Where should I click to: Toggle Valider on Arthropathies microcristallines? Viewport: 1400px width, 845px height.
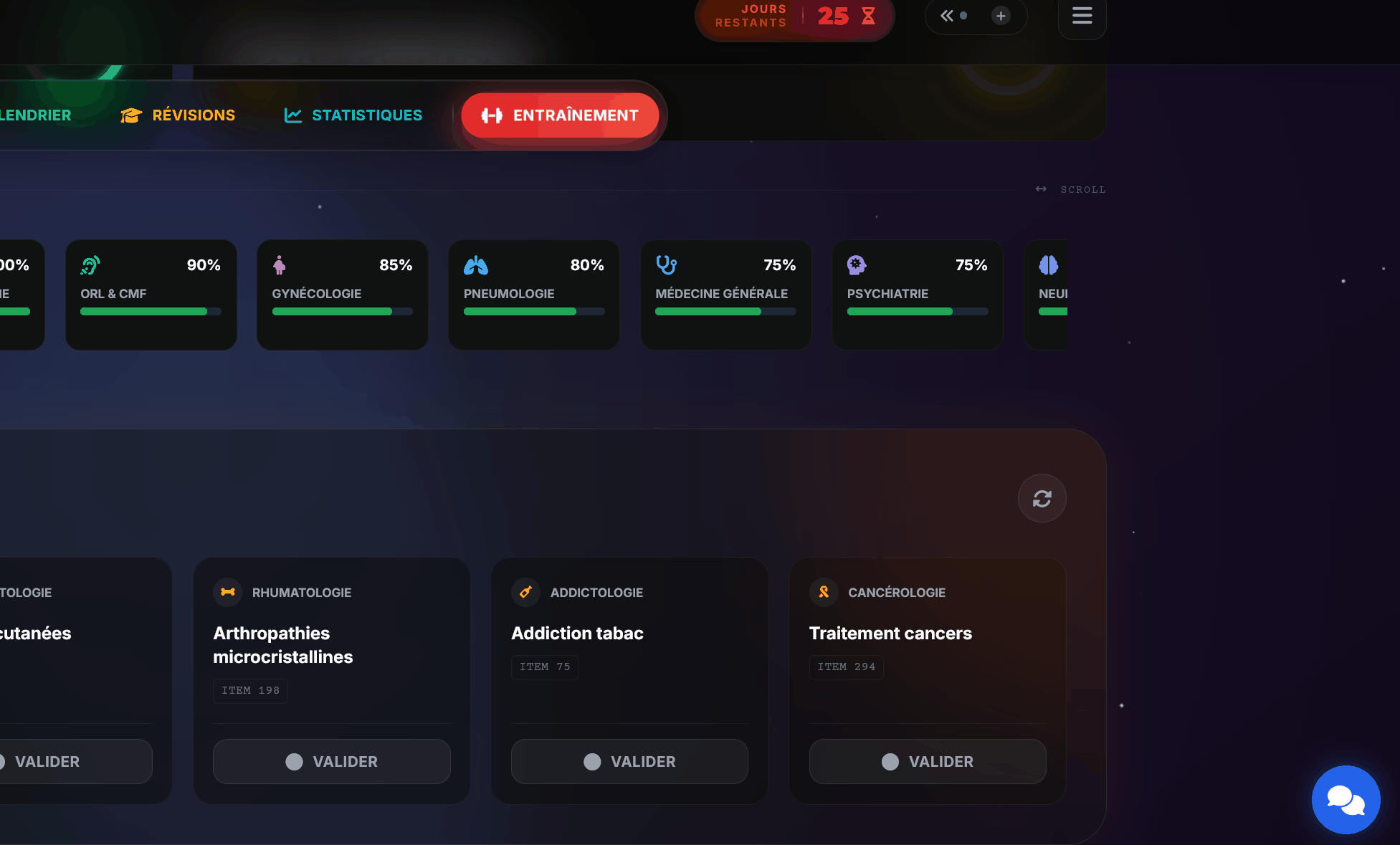point(332,761)
